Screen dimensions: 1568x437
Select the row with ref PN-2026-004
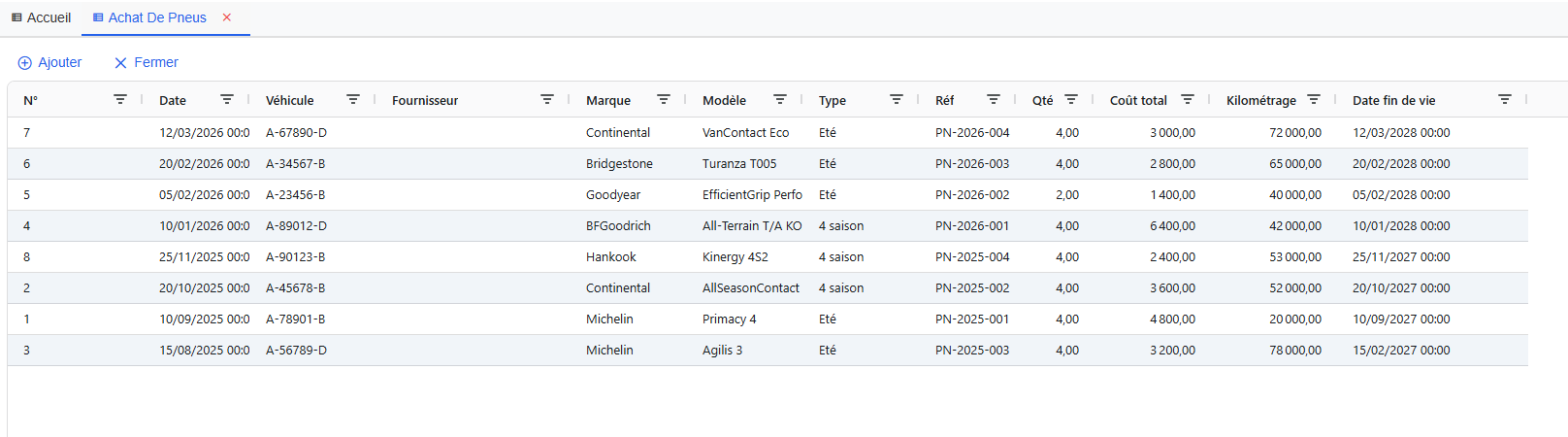971,133
